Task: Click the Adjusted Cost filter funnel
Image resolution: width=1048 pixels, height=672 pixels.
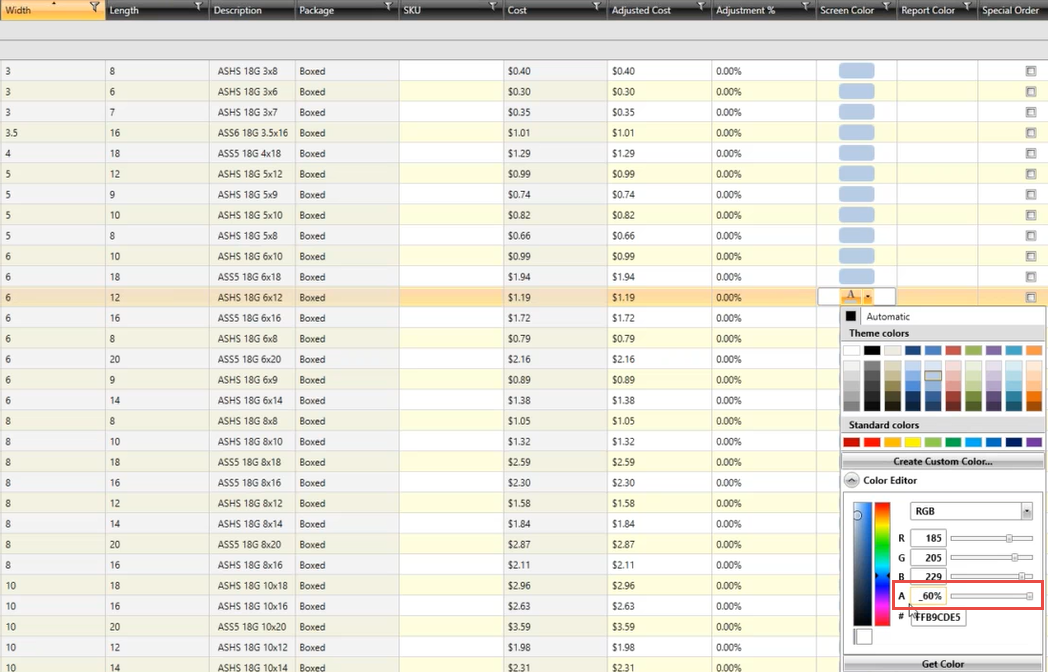Action: pyautogui.click(x=700, y=7)
